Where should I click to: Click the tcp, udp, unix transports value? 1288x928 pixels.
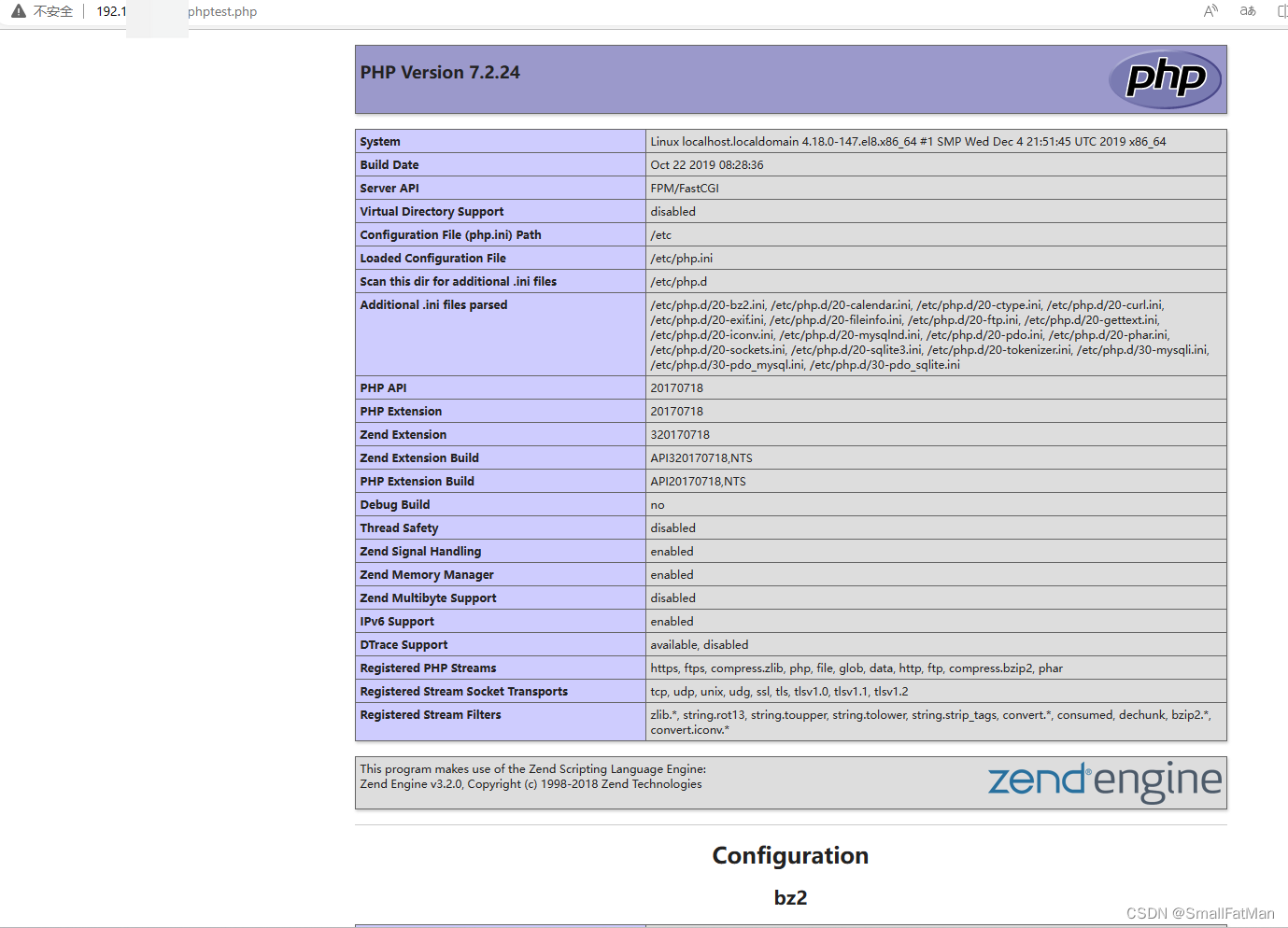point(779,691)
